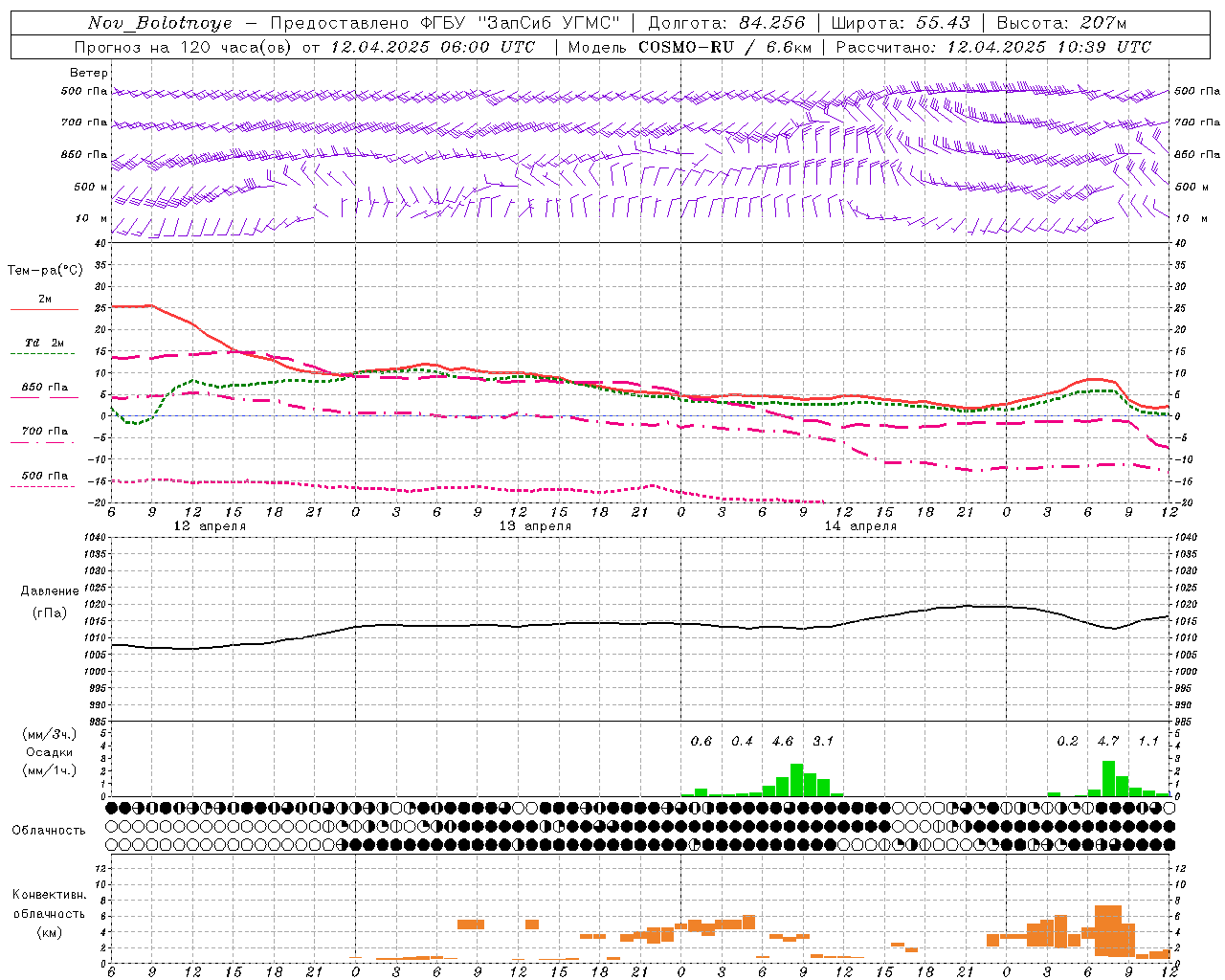Click the 13 апреля date label
This screenshot has height=980, width=1225.
pos(535,526)
